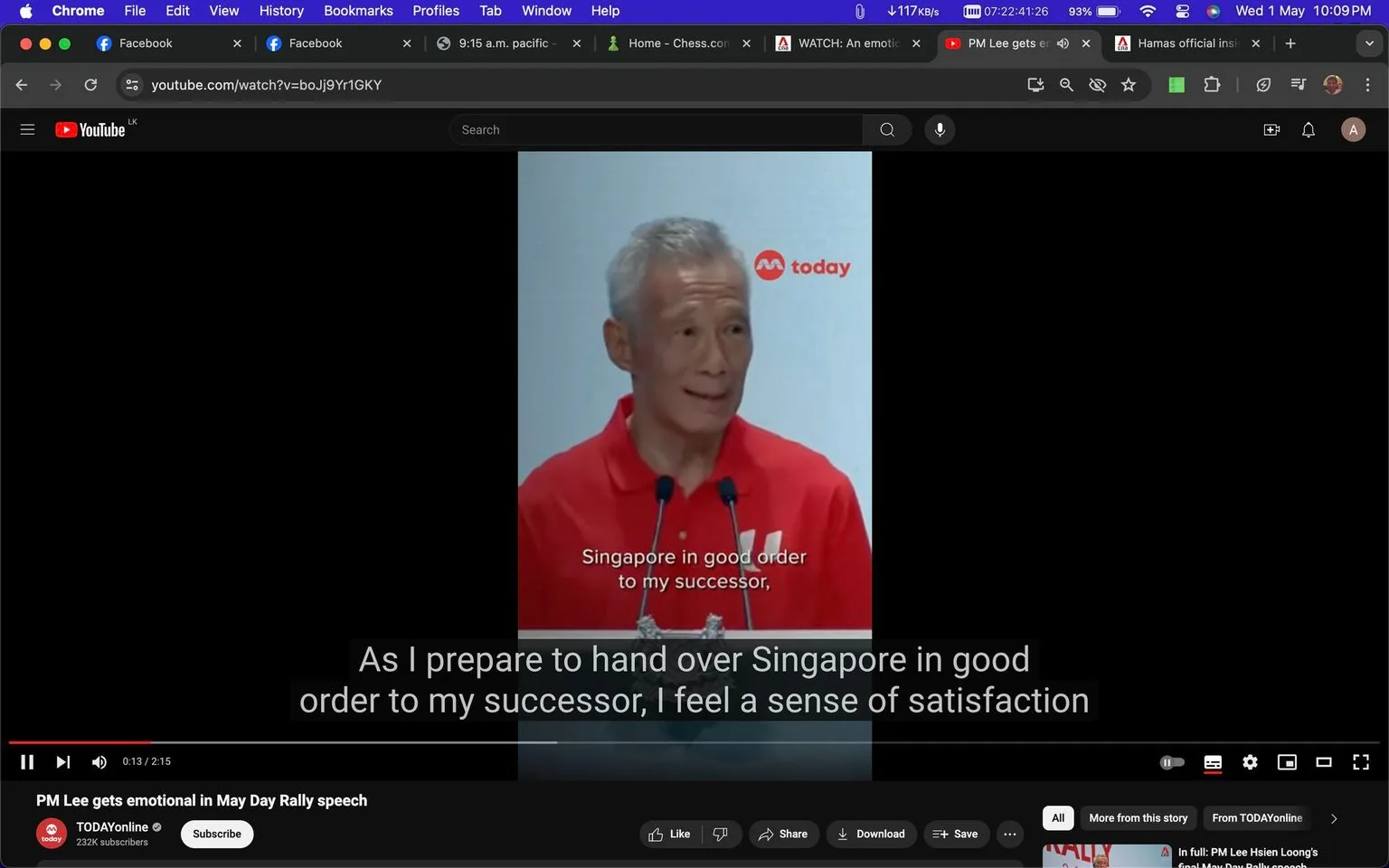The image size is (1389, 868).
Task: Start a voice search
Action: pos(940,129)
